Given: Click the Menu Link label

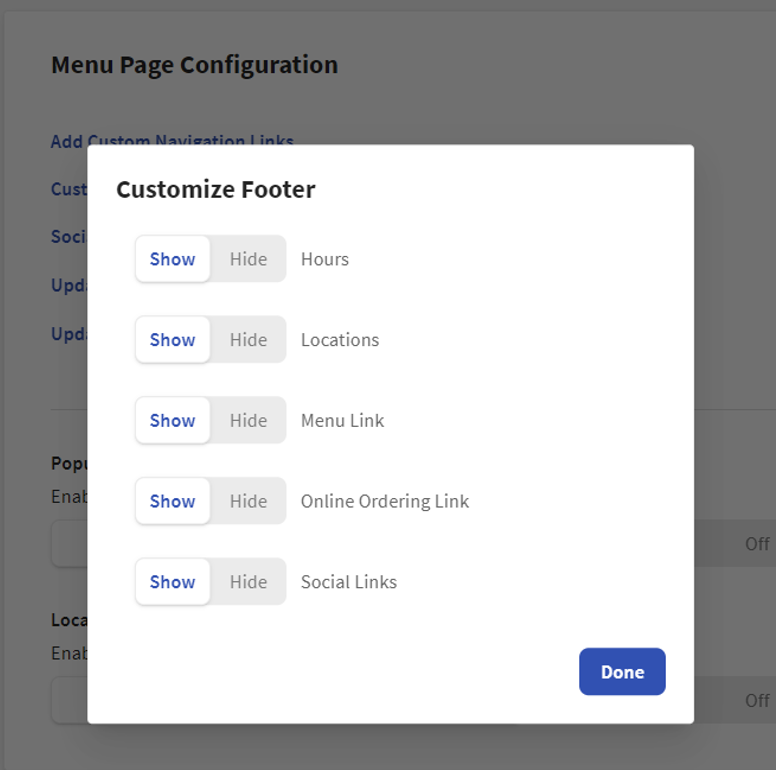Looking at the screenshot, I should (x=342, y=421).
